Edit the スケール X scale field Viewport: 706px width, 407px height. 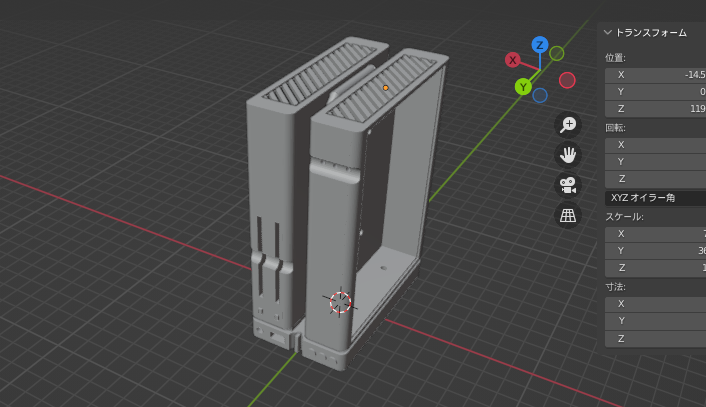coord(656,234)
